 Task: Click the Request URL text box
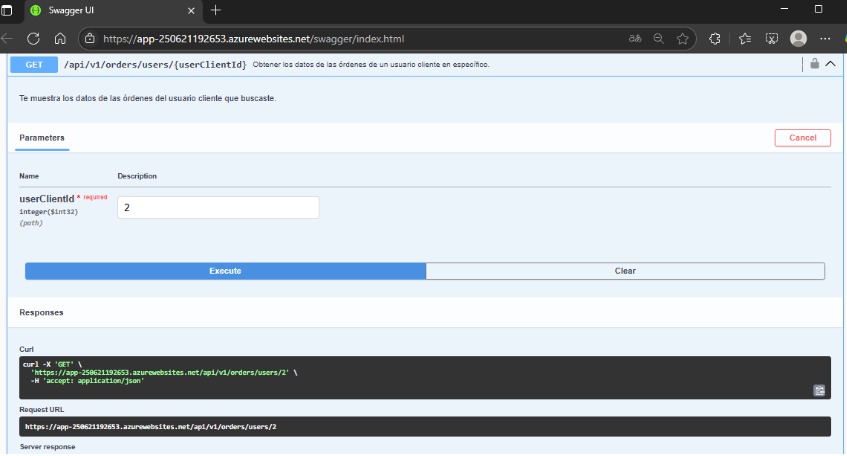coord(425,427)
